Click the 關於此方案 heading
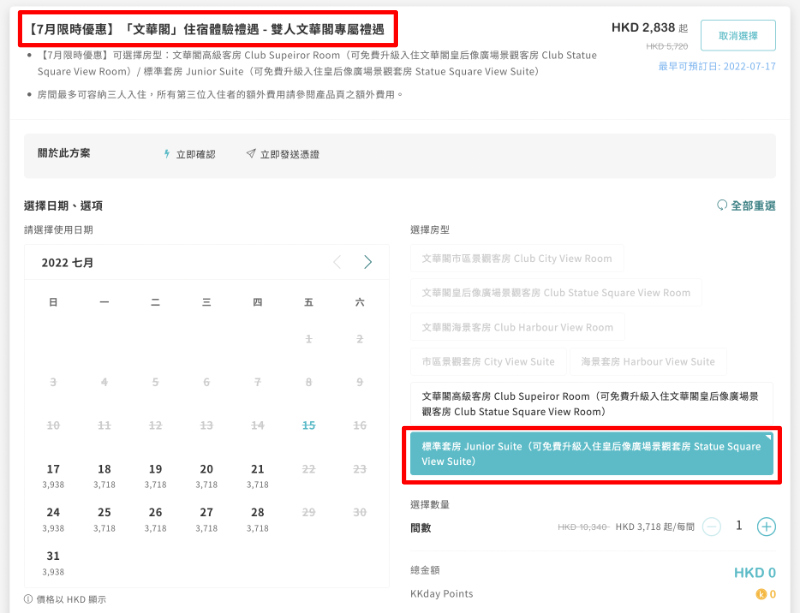The image size is (800, 613). (64, 153)
